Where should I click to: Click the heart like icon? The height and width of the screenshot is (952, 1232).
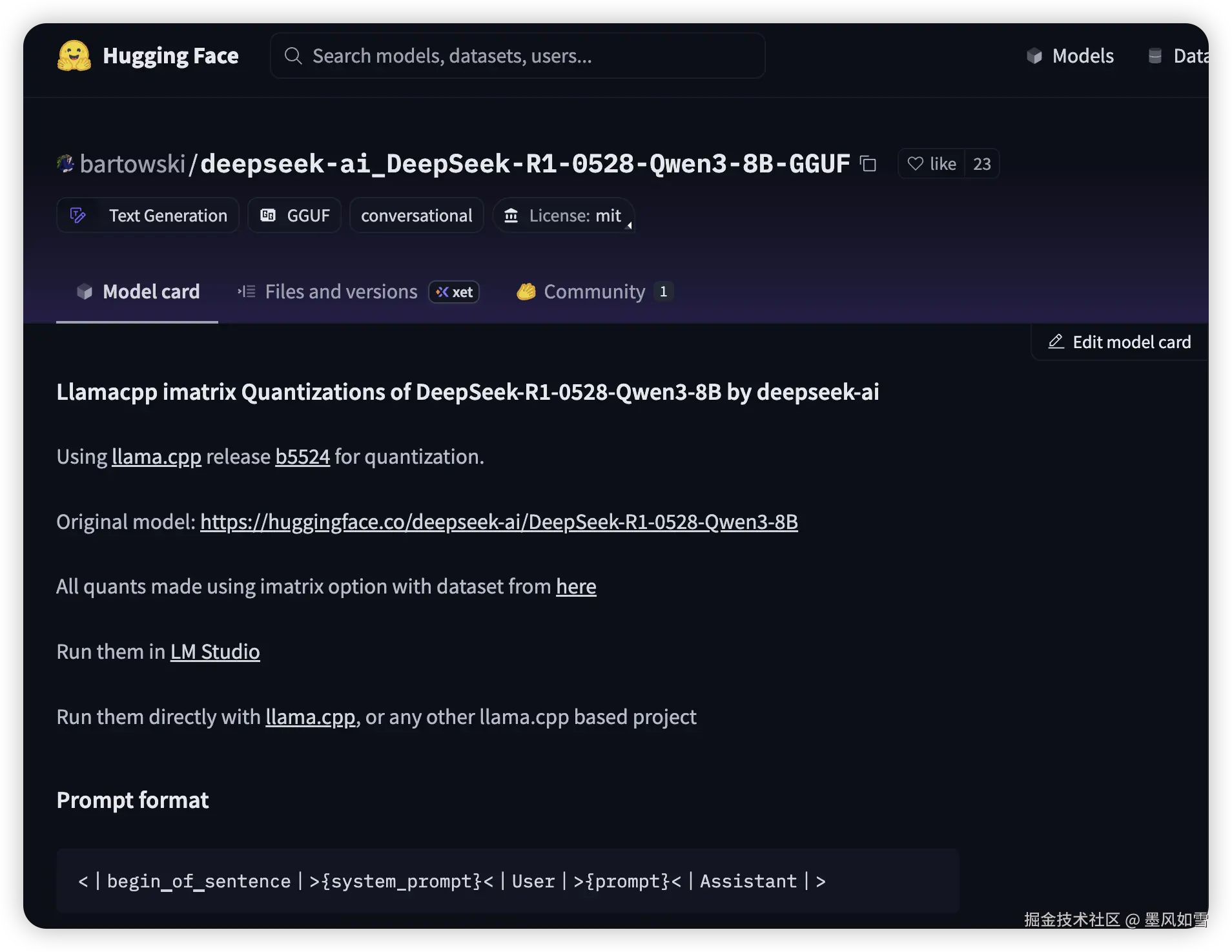915,164
